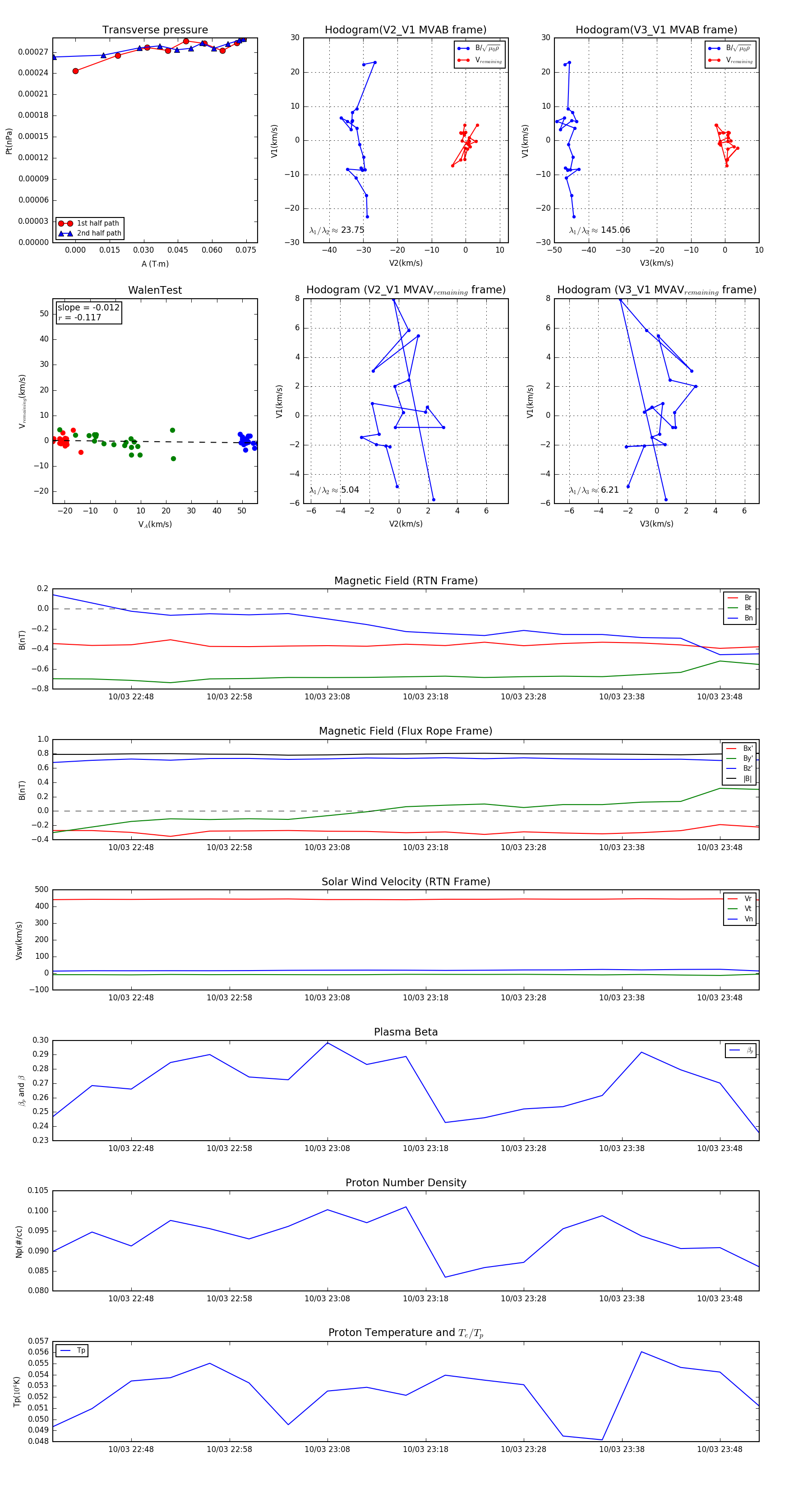
Task: Click the 'A (T·m)' x-axis label
Action: [x=155, y=264]
